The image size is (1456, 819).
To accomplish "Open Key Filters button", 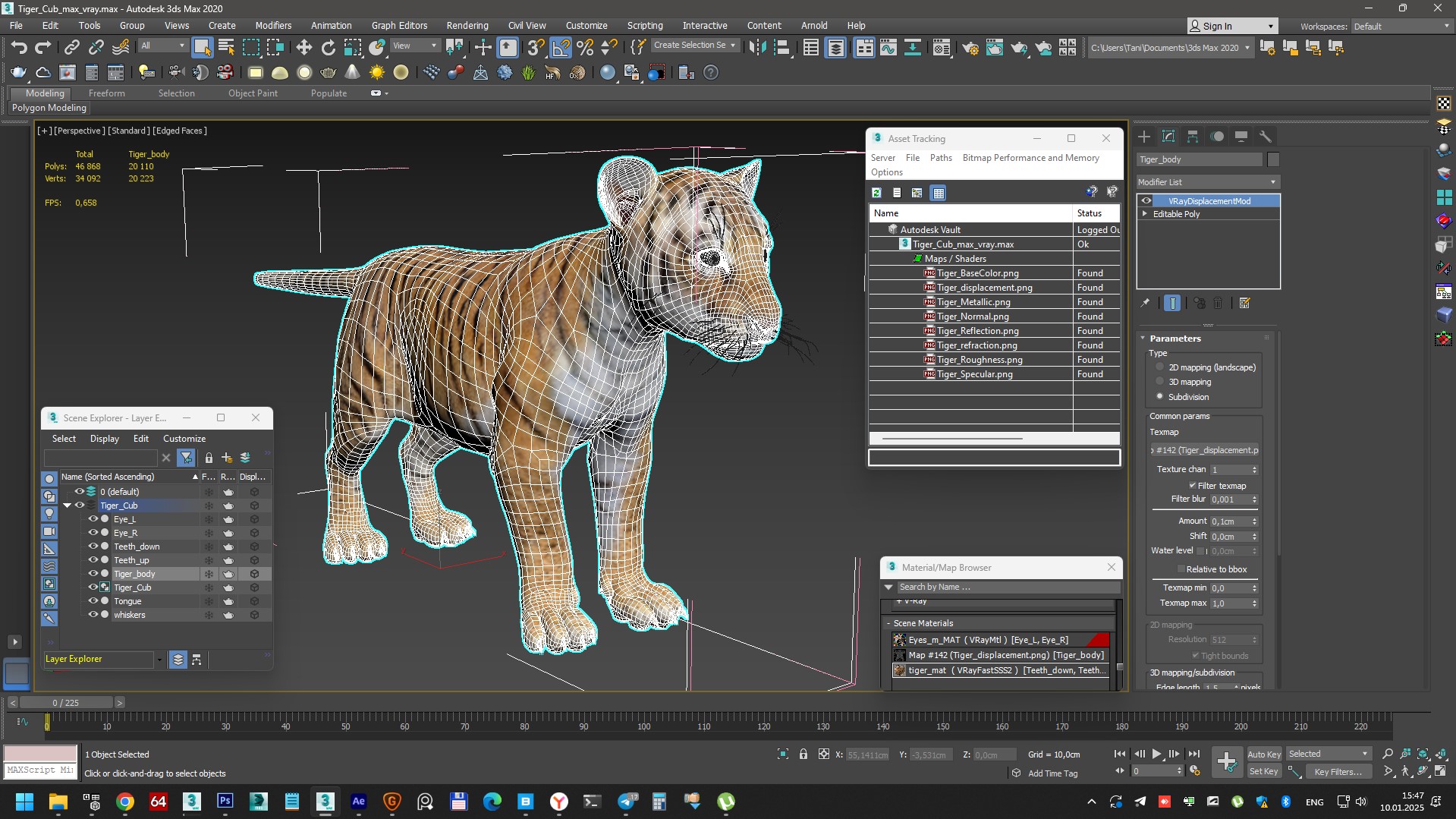I will point(1338,771).
